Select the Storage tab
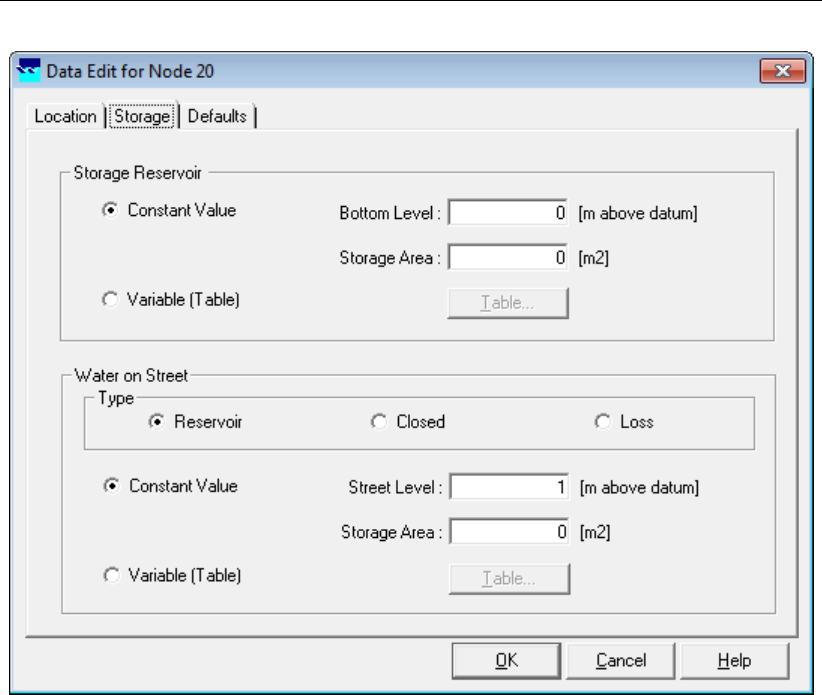822x695 pixels. click(x=143, y=116)
